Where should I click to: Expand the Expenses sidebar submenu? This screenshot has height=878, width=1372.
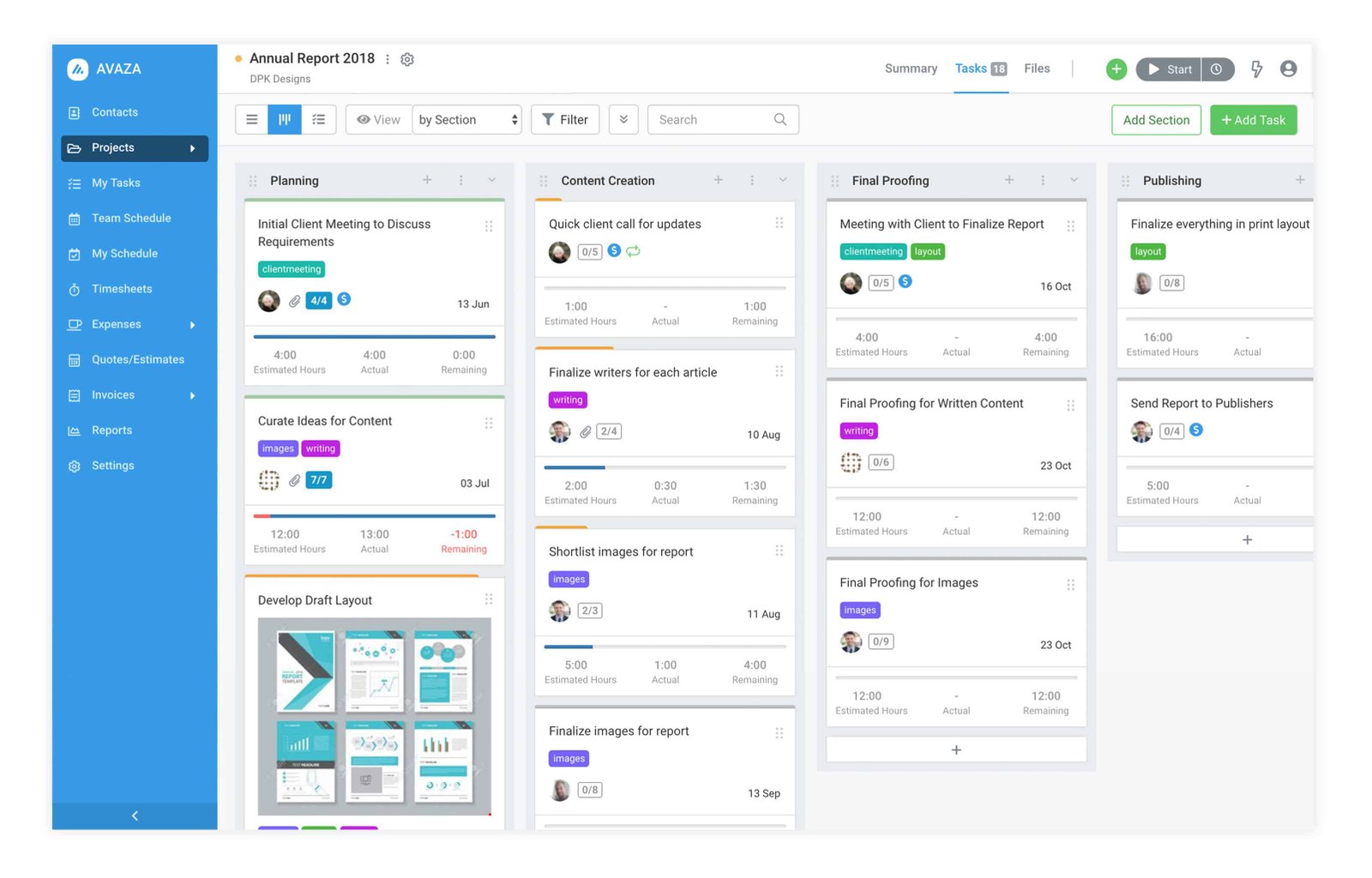pos(192,325)
